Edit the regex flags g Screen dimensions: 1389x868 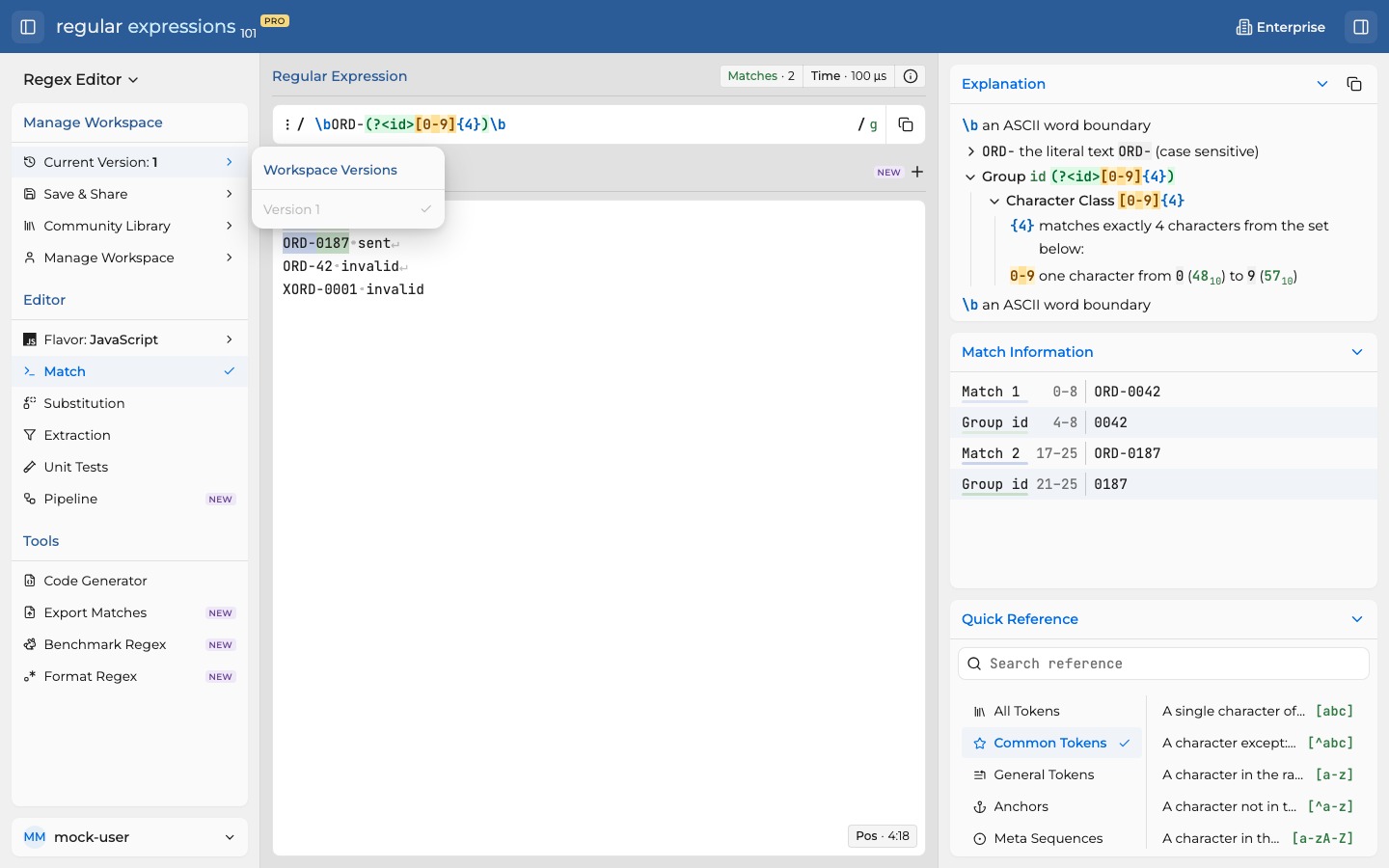pos(874,124)
